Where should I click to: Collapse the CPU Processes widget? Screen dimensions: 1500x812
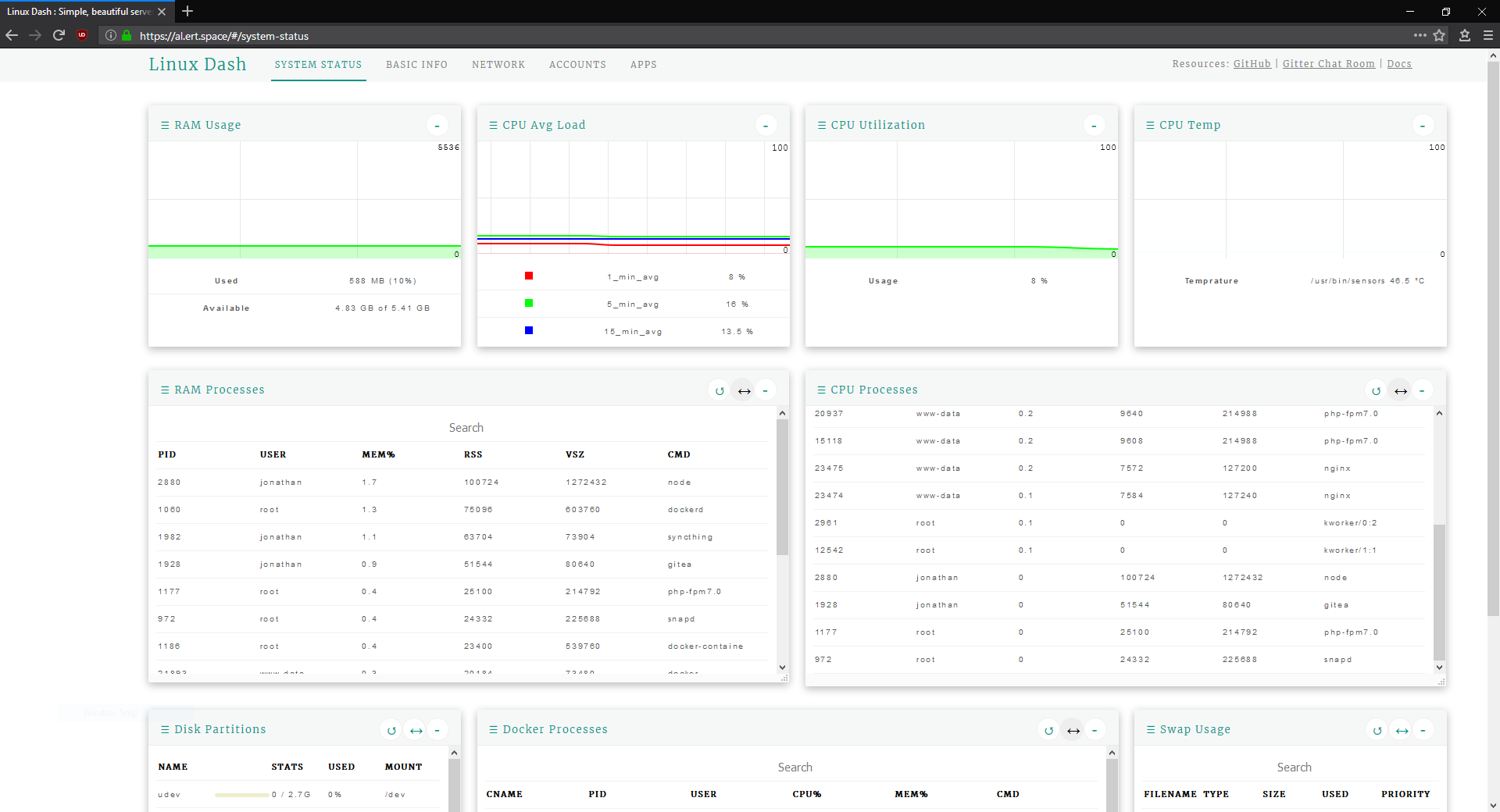point(1422,390)
